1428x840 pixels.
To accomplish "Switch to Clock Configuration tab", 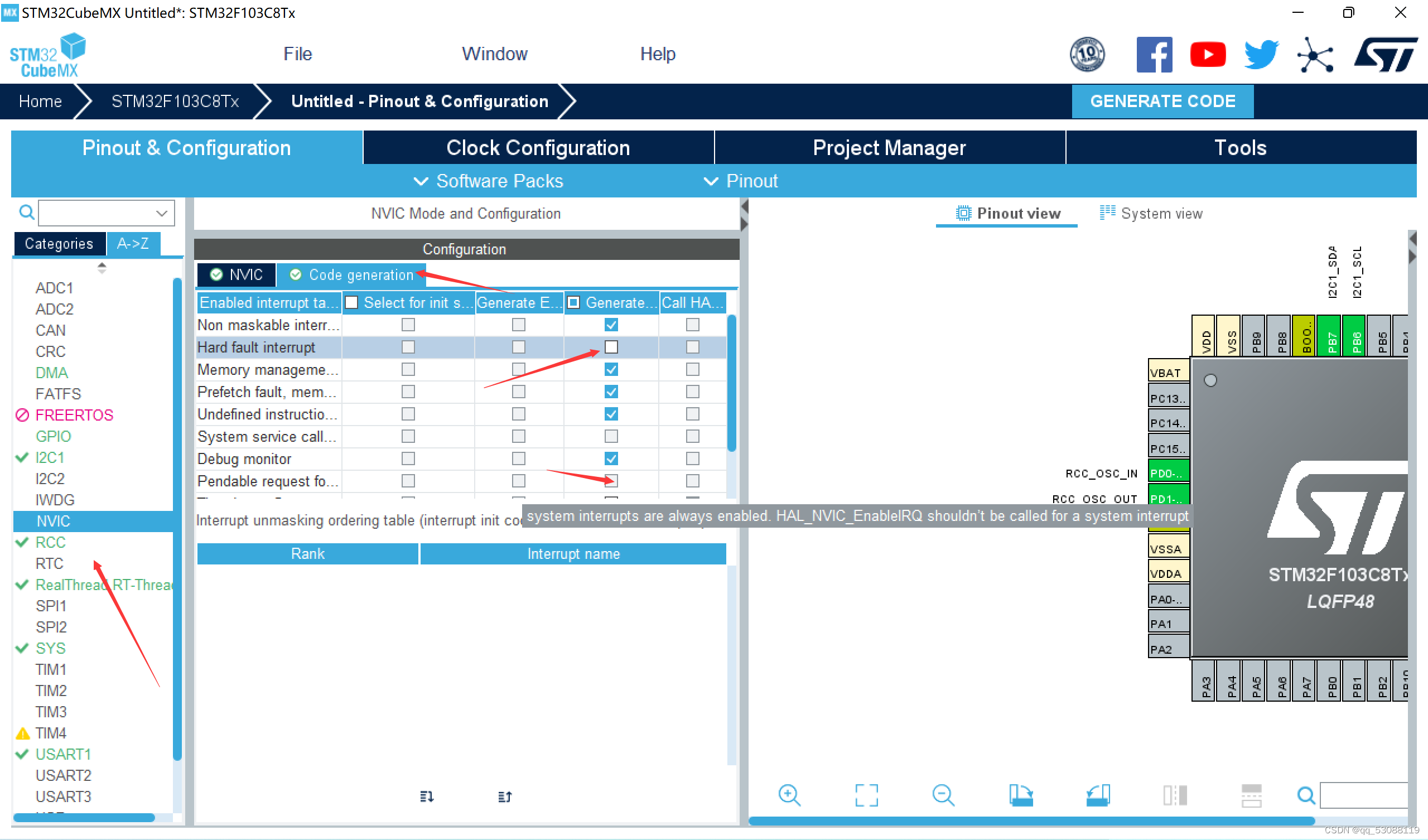I will (x=537, y=148).
